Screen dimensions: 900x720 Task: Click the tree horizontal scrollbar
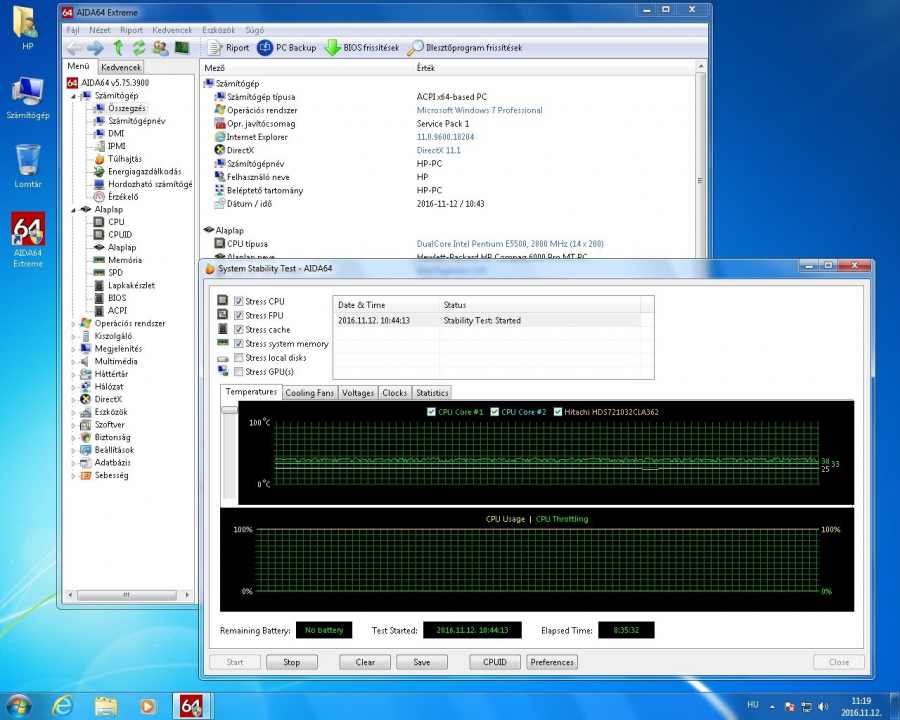pos(128,595)
